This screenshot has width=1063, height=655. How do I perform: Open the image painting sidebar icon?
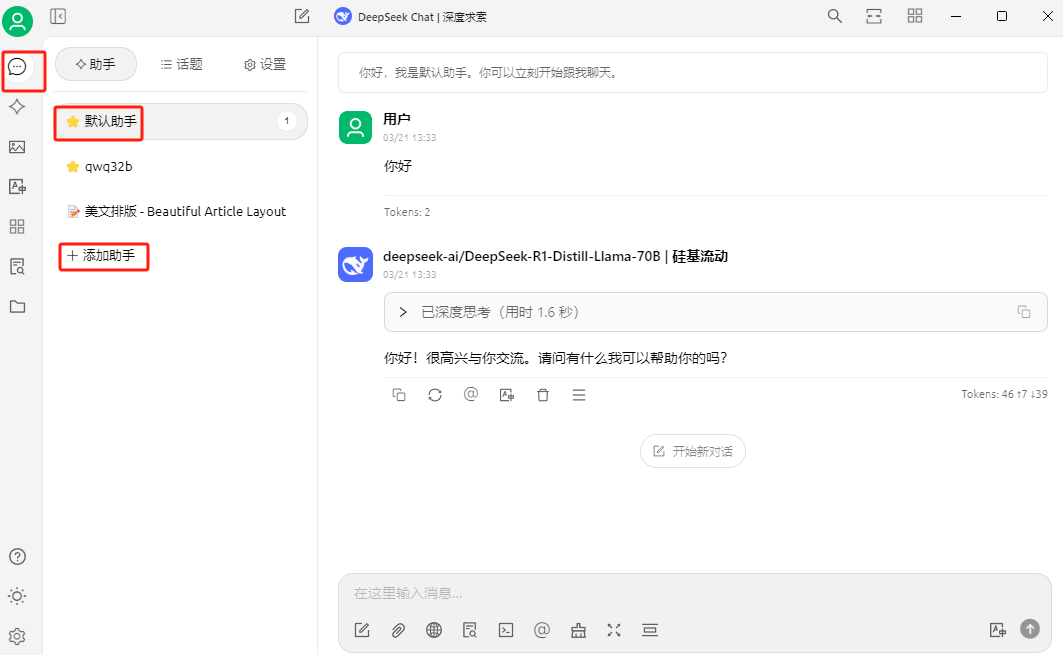point(17,147)
